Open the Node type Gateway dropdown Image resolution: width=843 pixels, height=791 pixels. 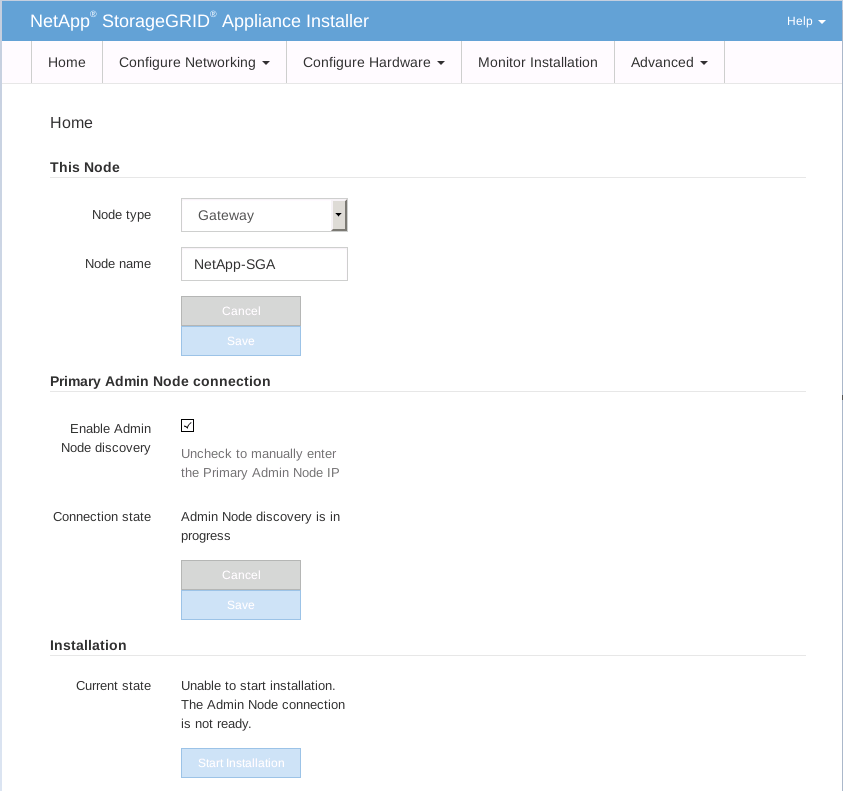[x=264, y=215]
